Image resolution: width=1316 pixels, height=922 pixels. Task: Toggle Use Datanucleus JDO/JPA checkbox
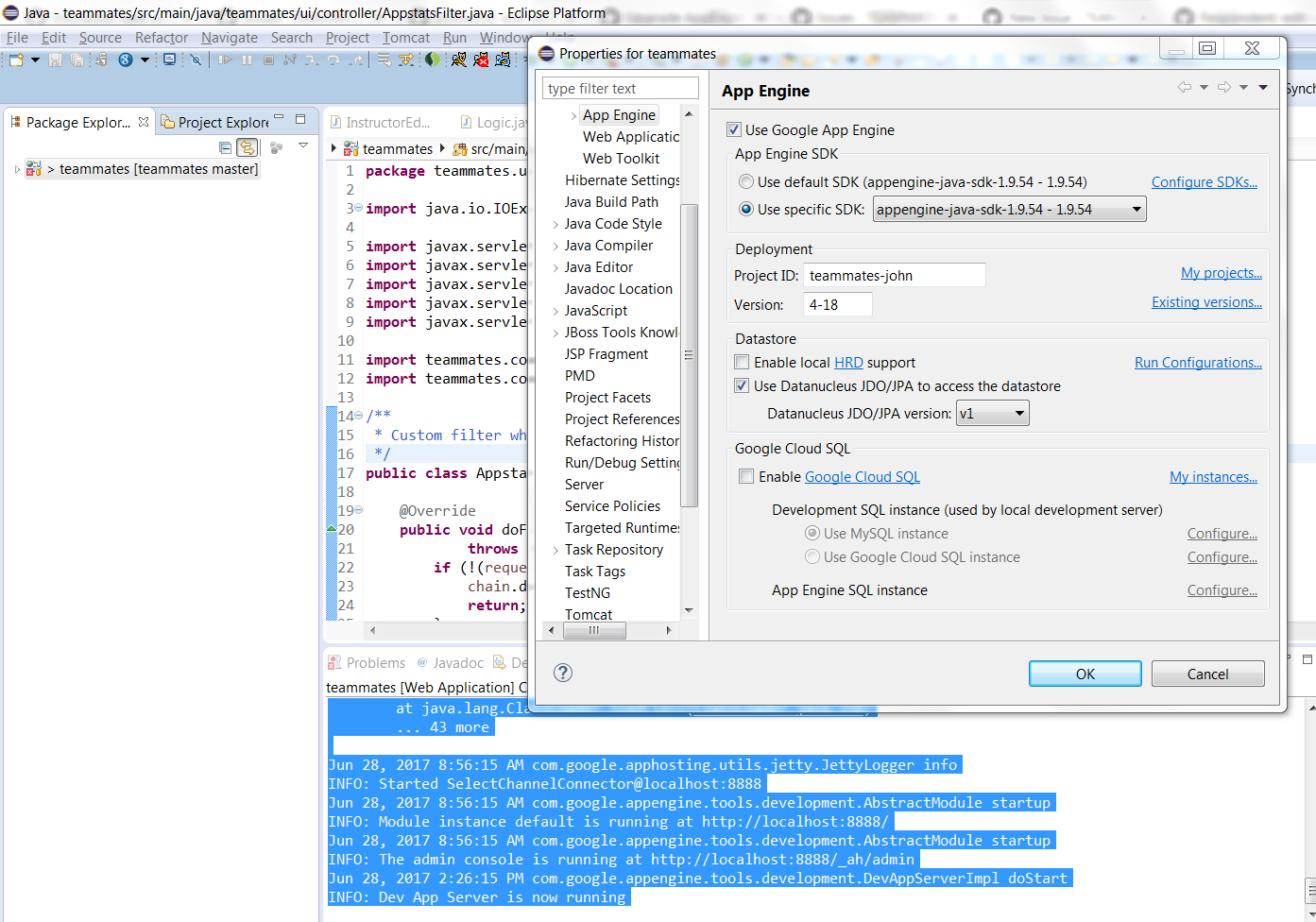(743, 385)
